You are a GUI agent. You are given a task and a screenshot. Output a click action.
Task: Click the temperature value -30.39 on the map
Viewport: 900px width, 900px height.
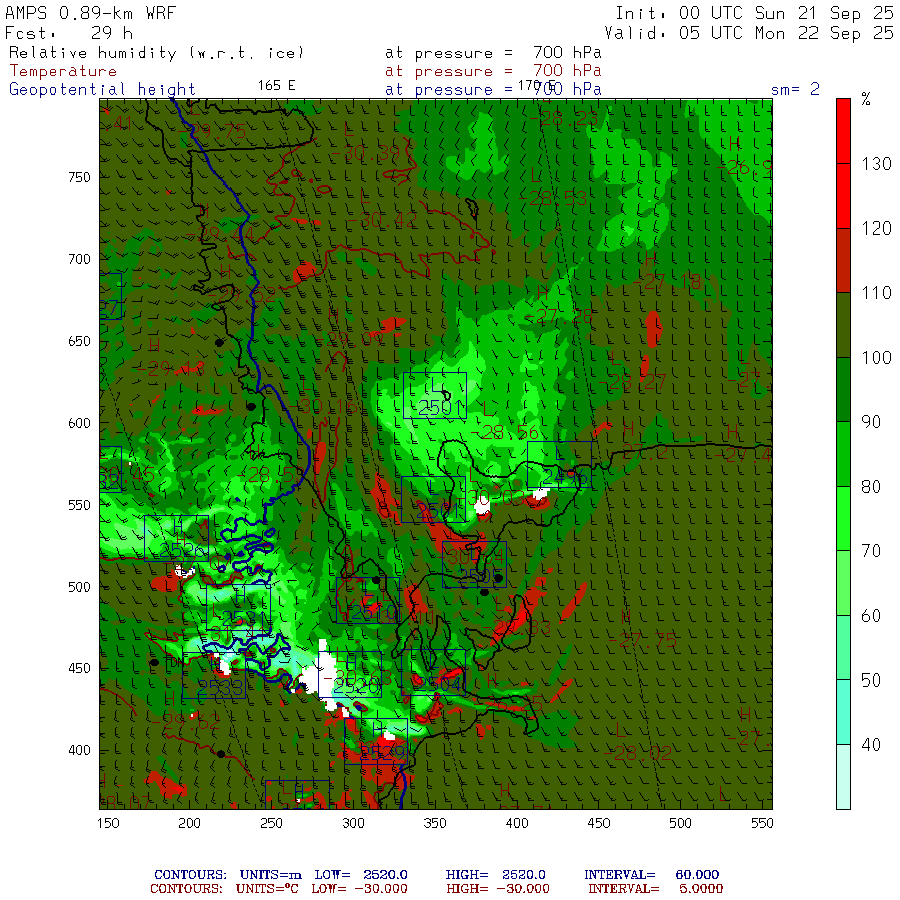[x=365, y=153]
